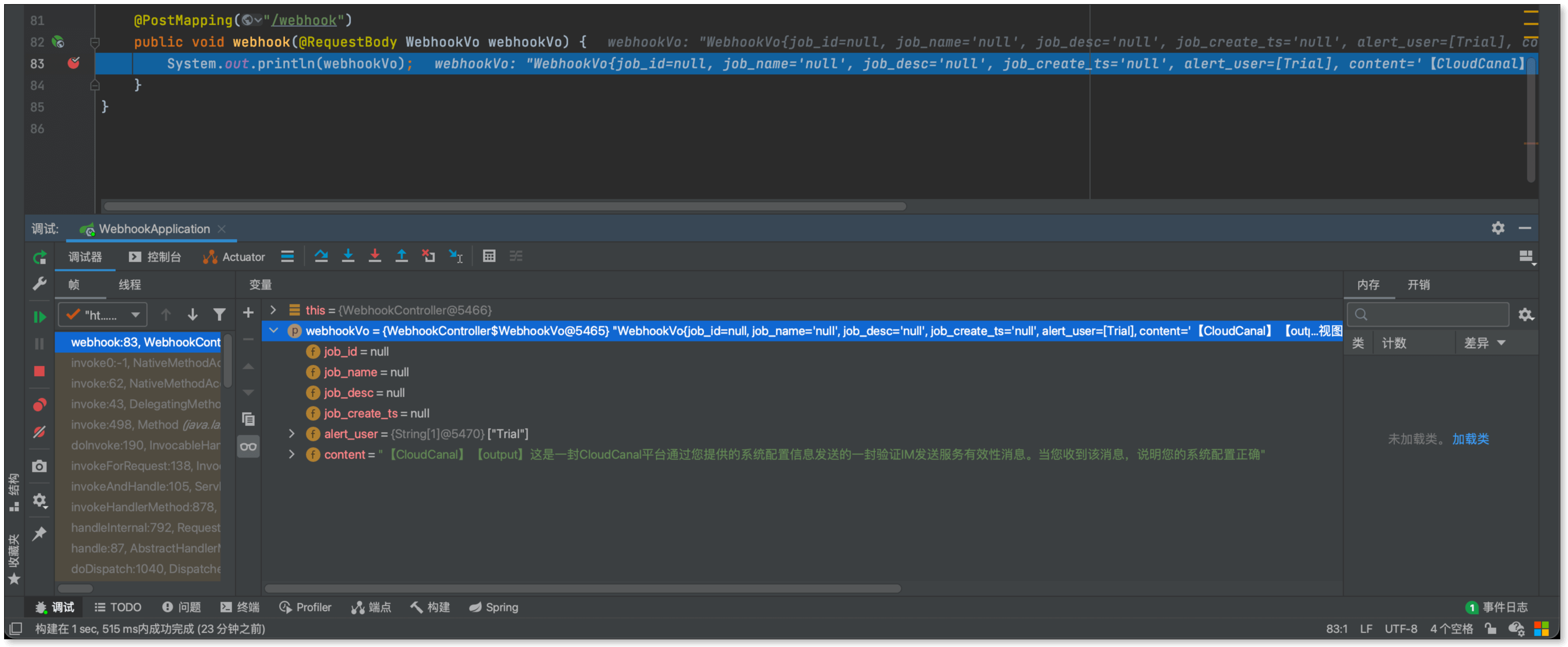This screenshot has height=647, width=1568.
Task: Click Step Into debug icon
Action: (348, 257)
